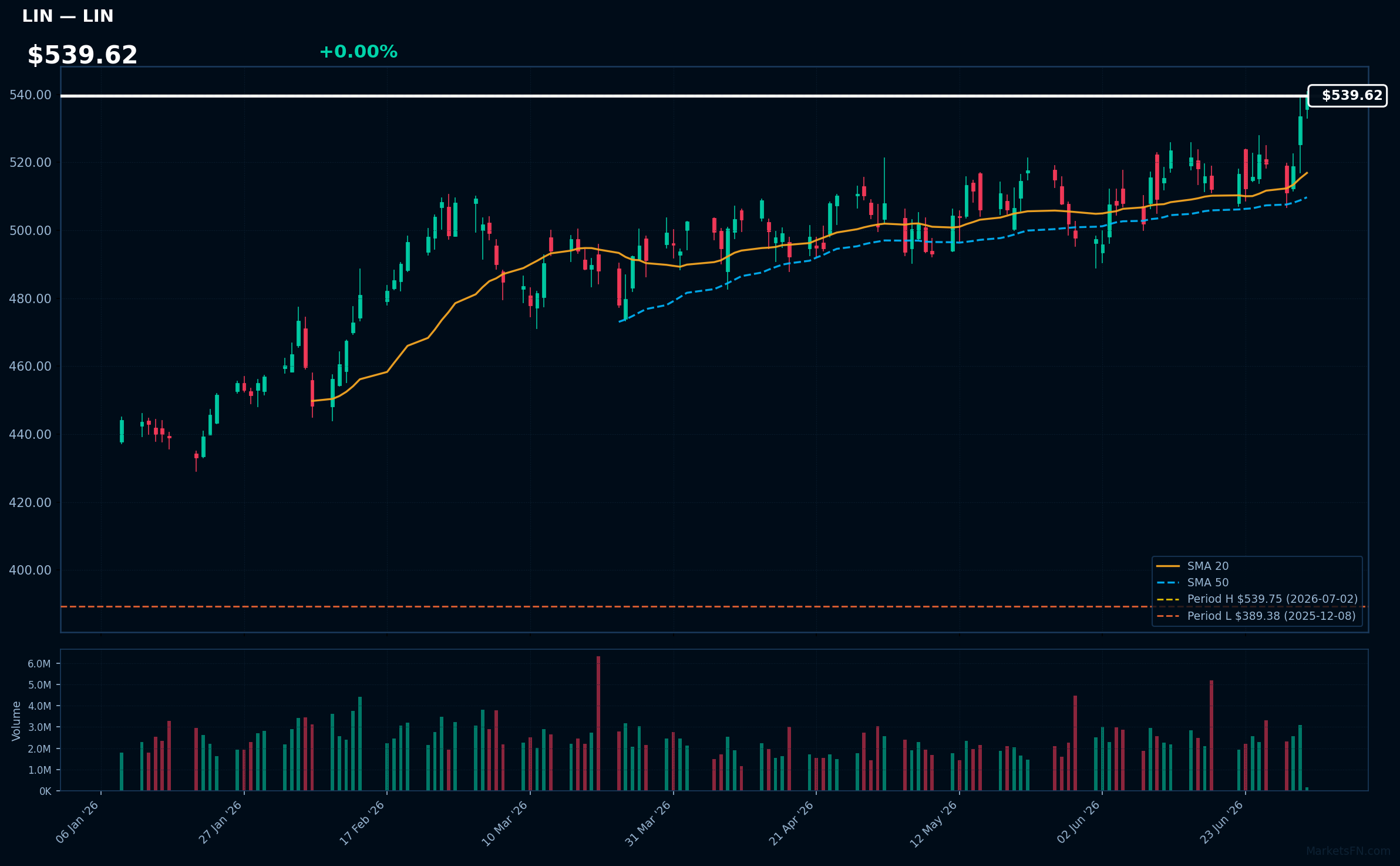Viewport: 1400px width, 866px height.
Task: Click the 540.00 price axis label
Action: pos(31,95)
